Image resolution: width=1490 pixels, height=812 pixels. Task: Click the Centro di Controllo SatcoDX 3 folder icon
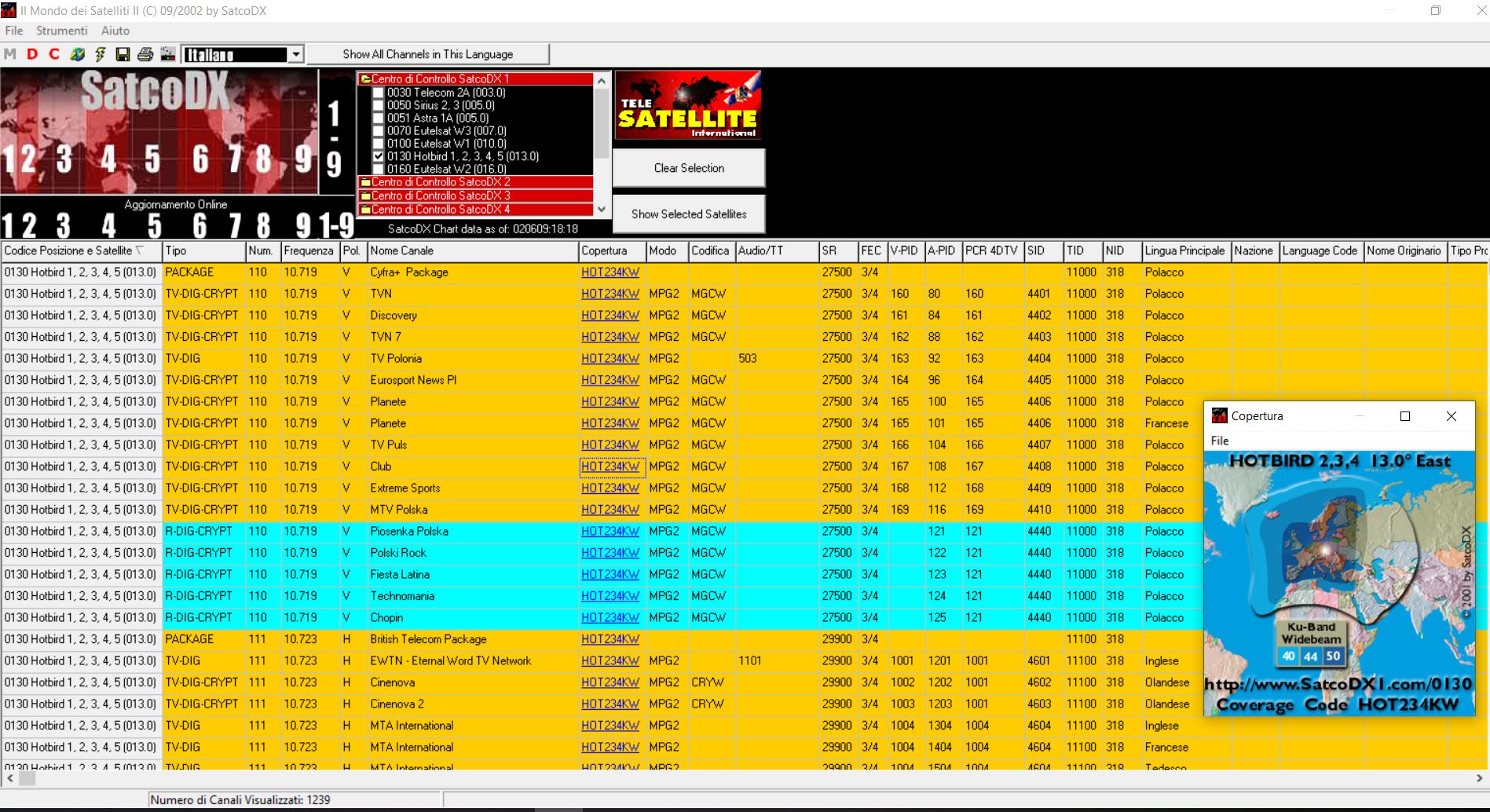(365, 196)
